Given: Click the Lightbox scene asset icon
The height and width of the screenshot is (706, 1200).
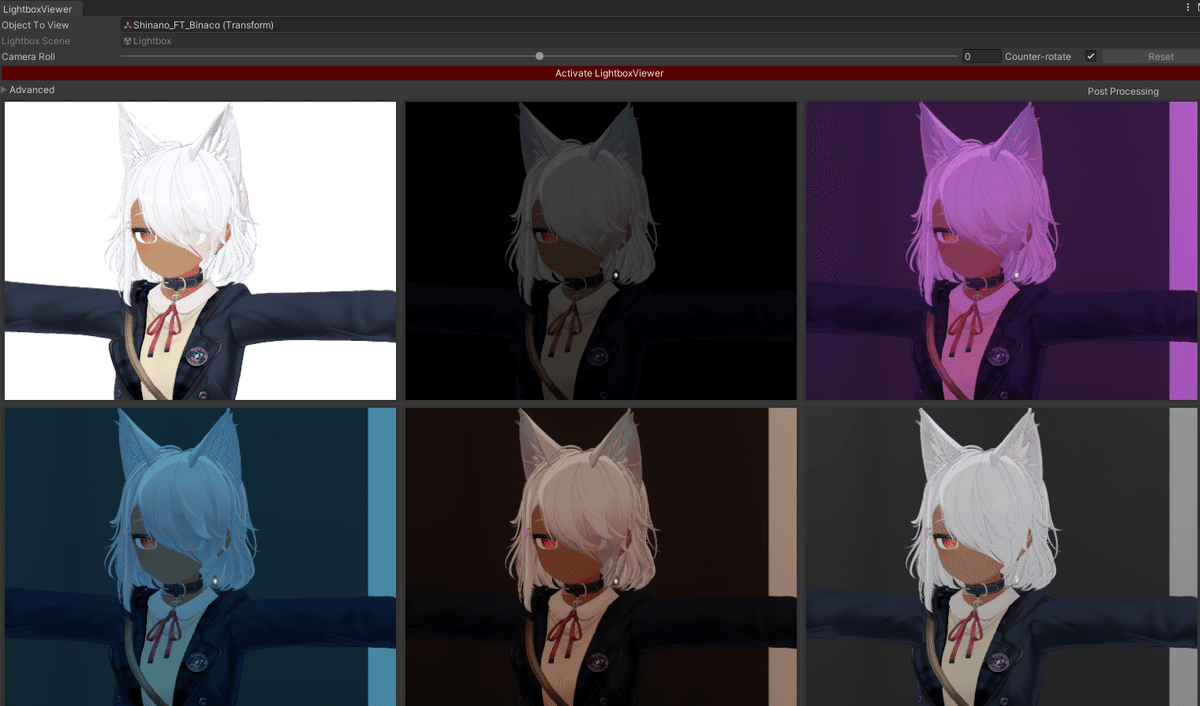Looking at the screenshot, I should 126,41.
